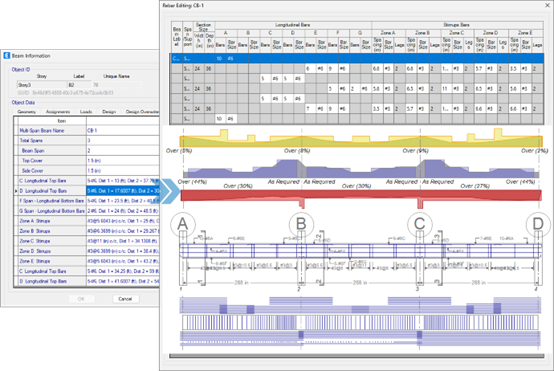Screen dimensions: 554x371
Task: Click the OK button
Action: click(81, 299)
